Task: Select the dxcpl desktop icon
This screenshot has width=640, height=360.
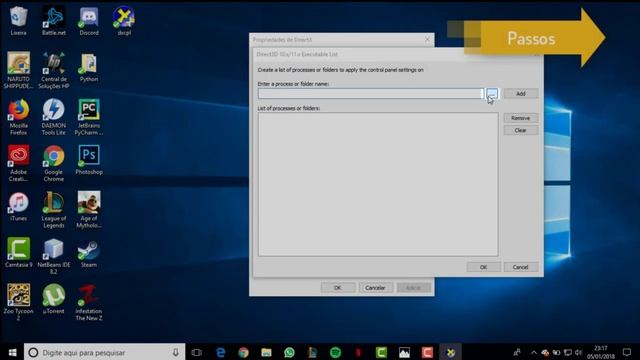Action: [x=124, y=21]
